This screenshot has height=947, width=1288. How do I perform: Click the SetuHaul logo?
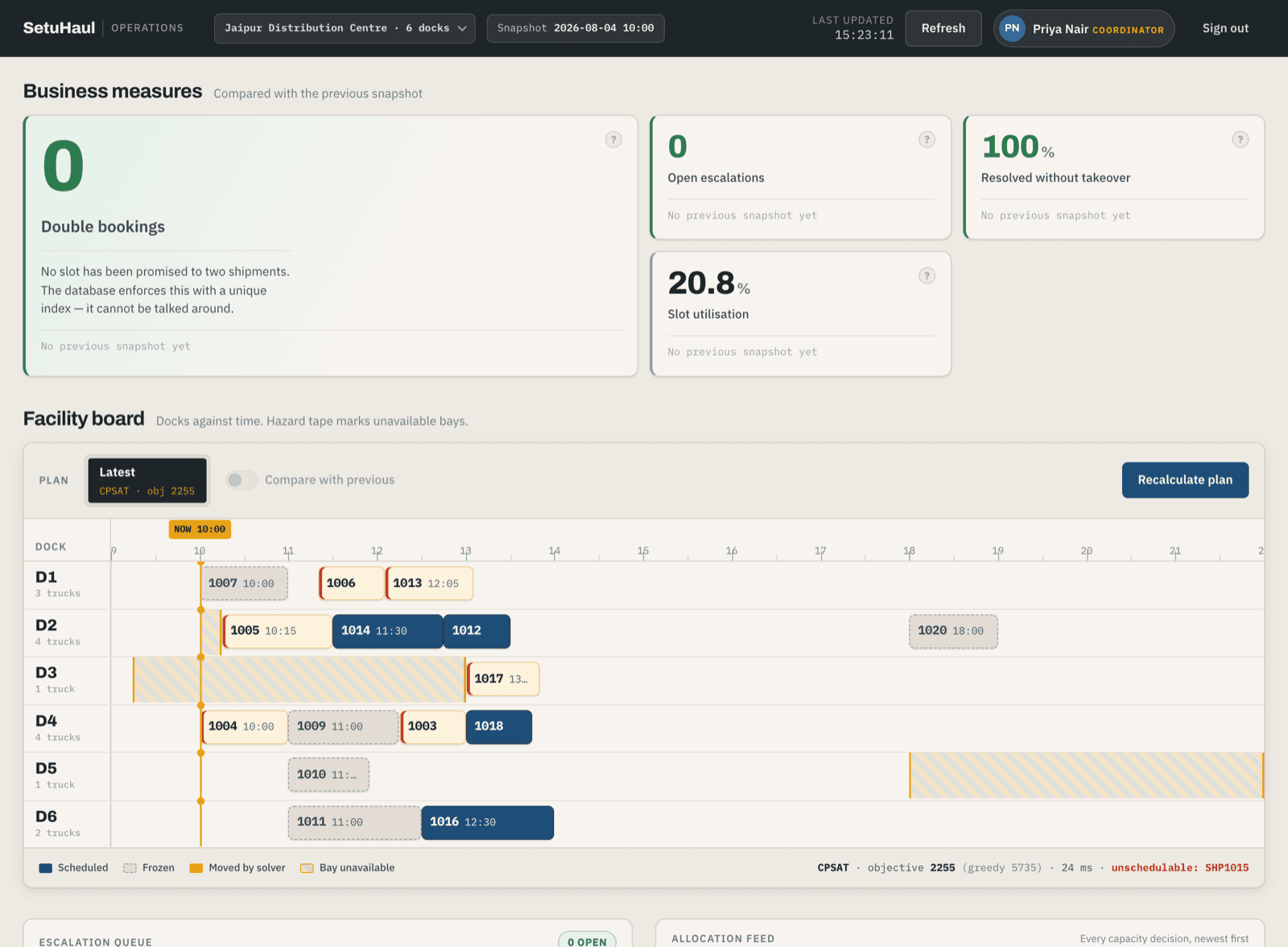60,28
